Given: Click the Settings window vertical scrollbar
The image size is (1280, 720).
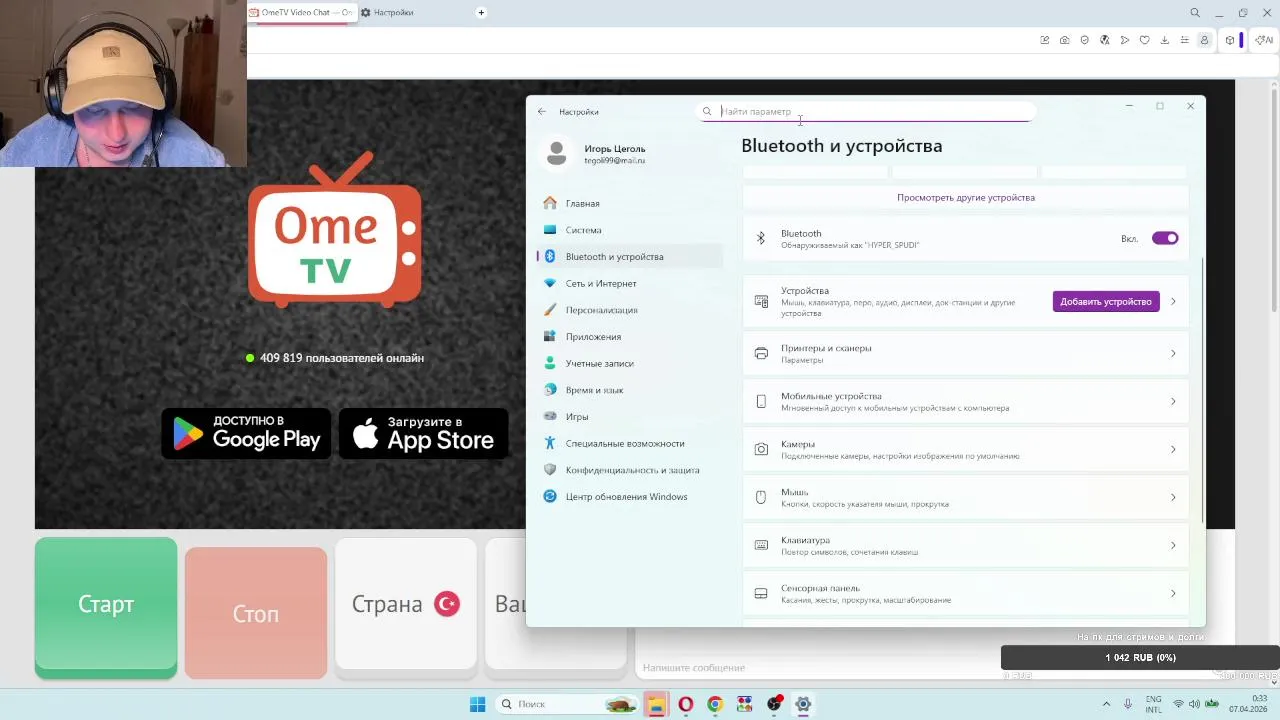Looking at the screenshot, I should click(x=1203, y=390).
